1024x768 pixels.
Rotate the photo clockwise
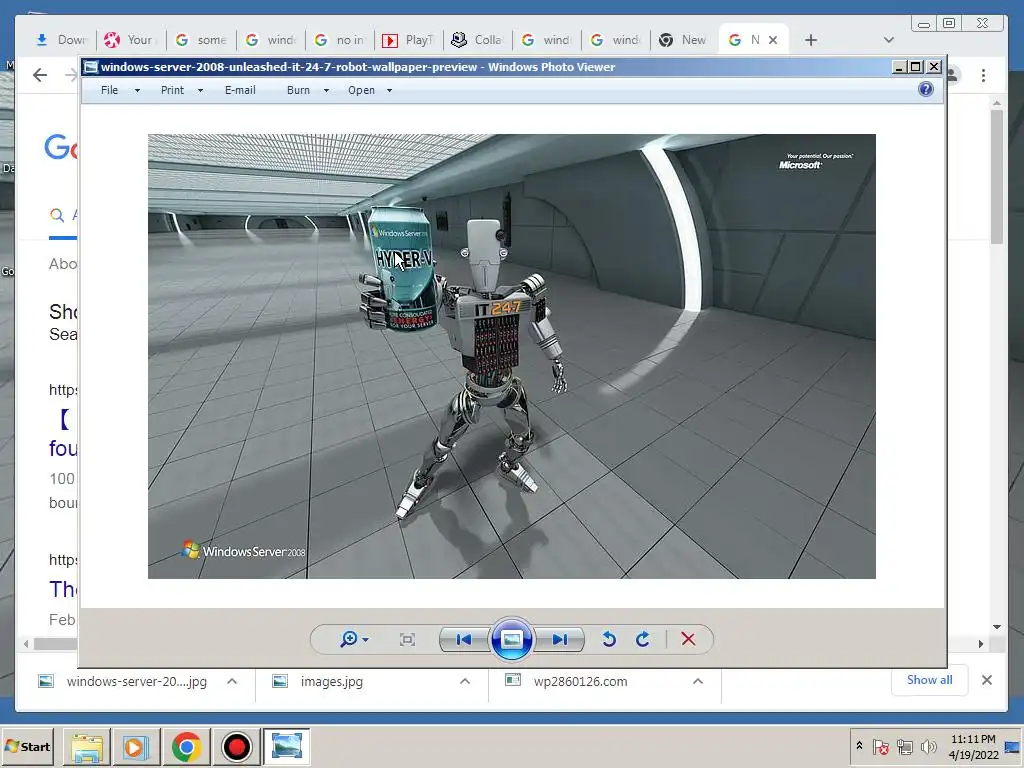tap(643, 639)
